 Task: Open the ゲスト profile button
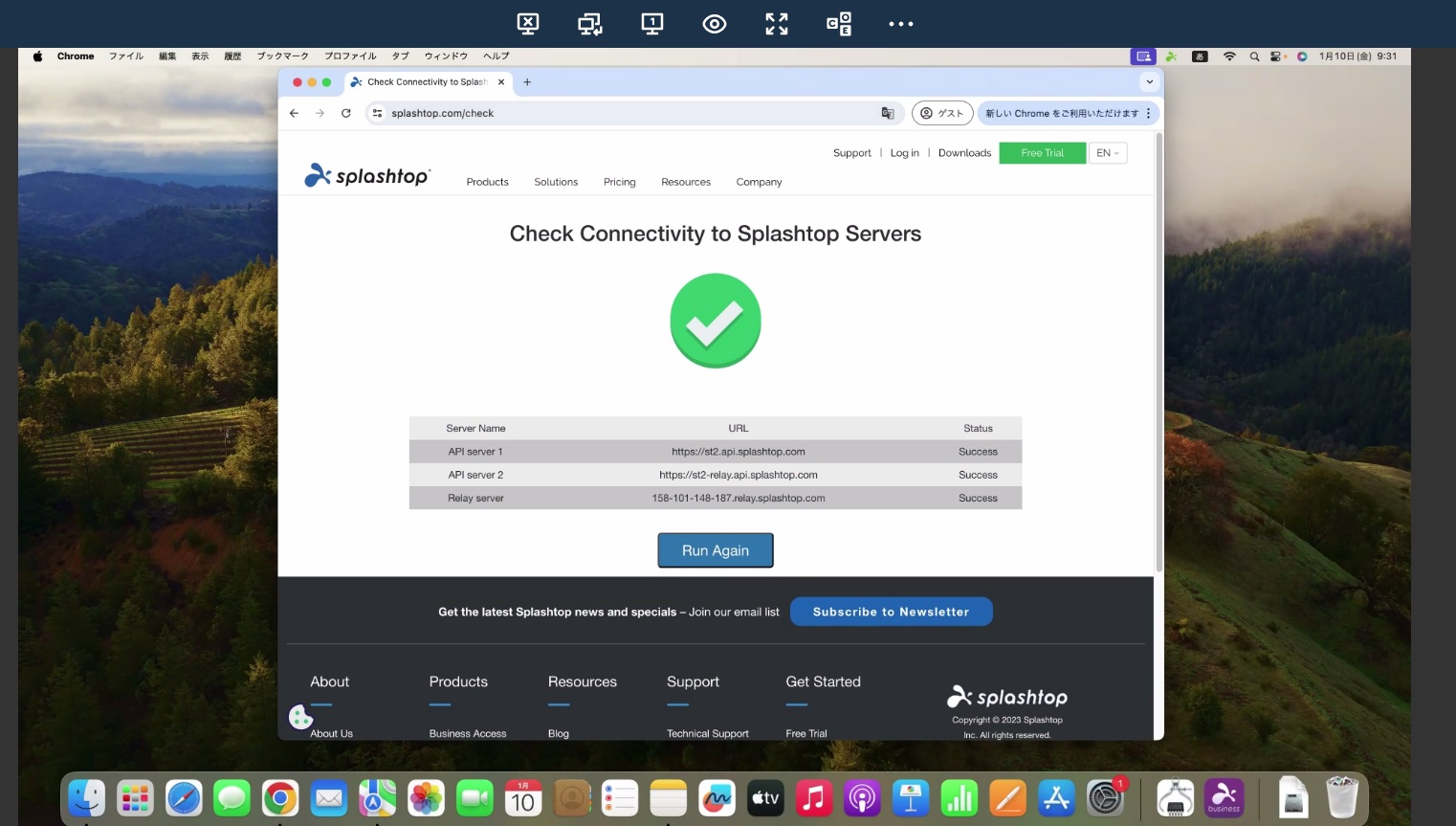(x=942, y=113)
